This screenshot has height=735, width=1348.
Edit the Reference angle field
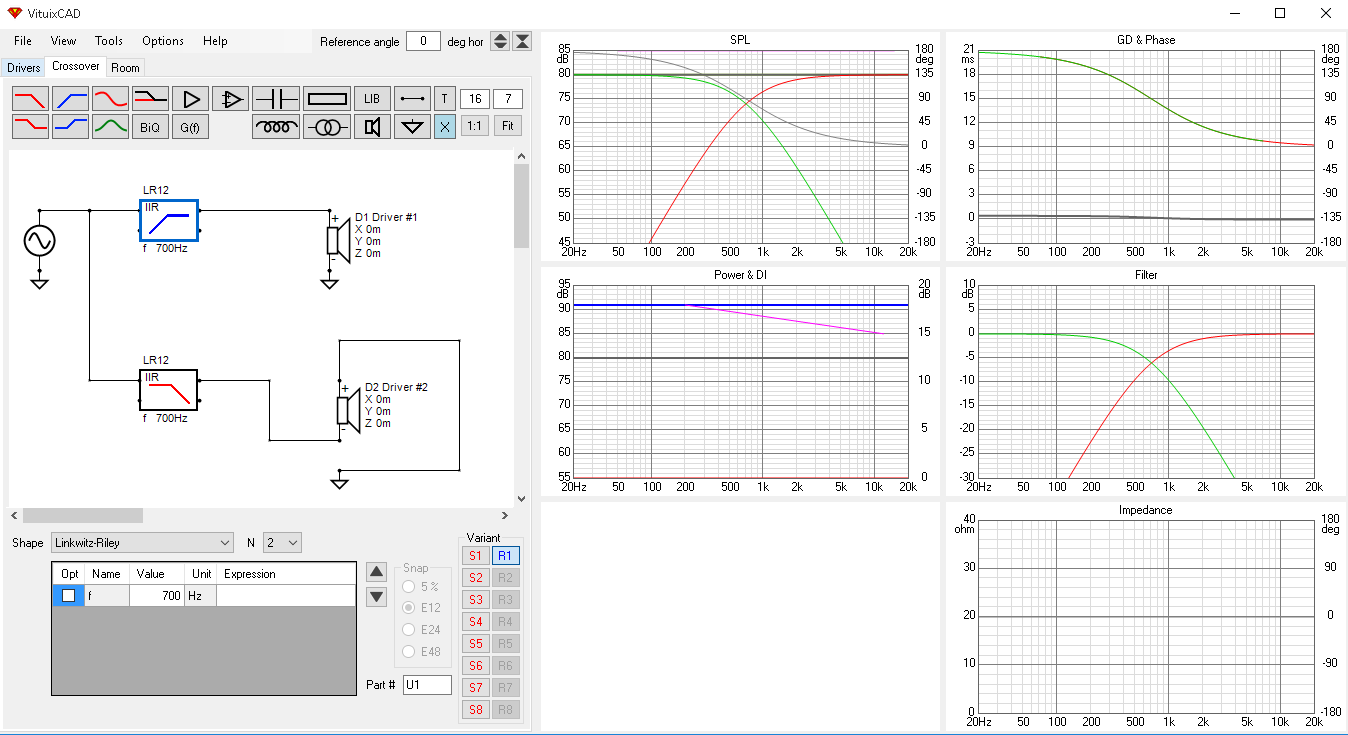tap(423, 41)
